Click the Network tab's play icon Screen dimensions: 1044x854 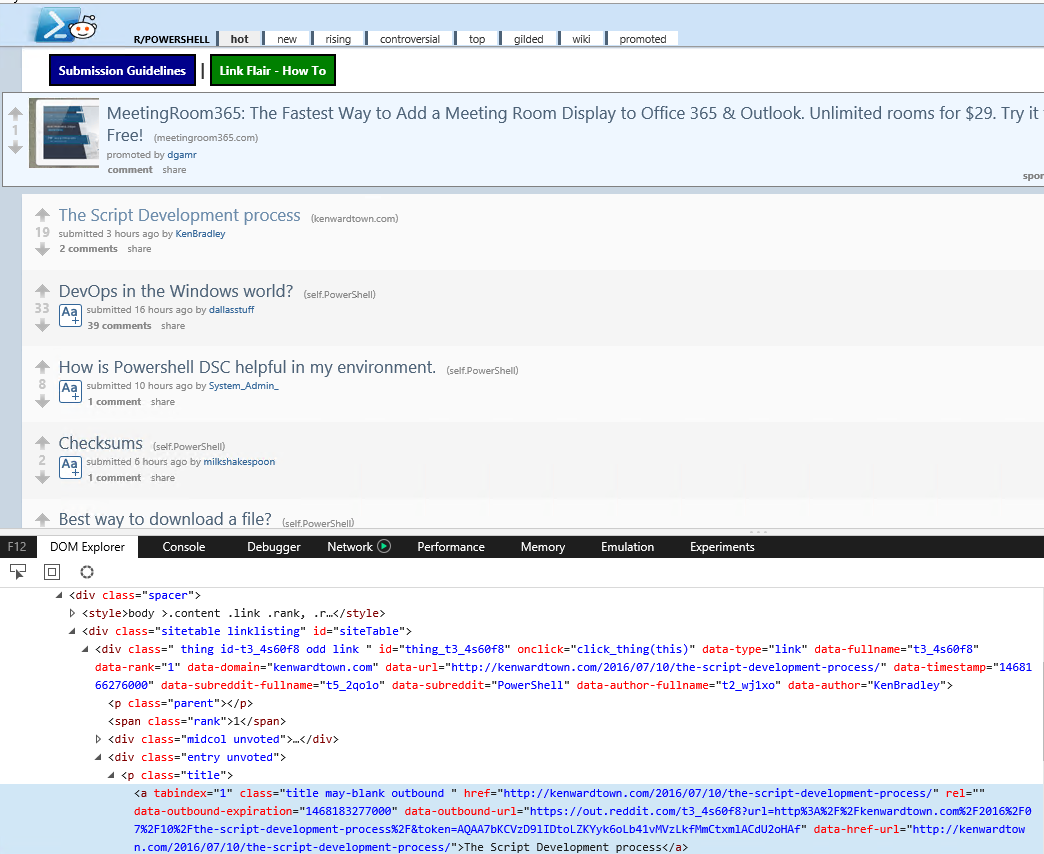(384, 547)
